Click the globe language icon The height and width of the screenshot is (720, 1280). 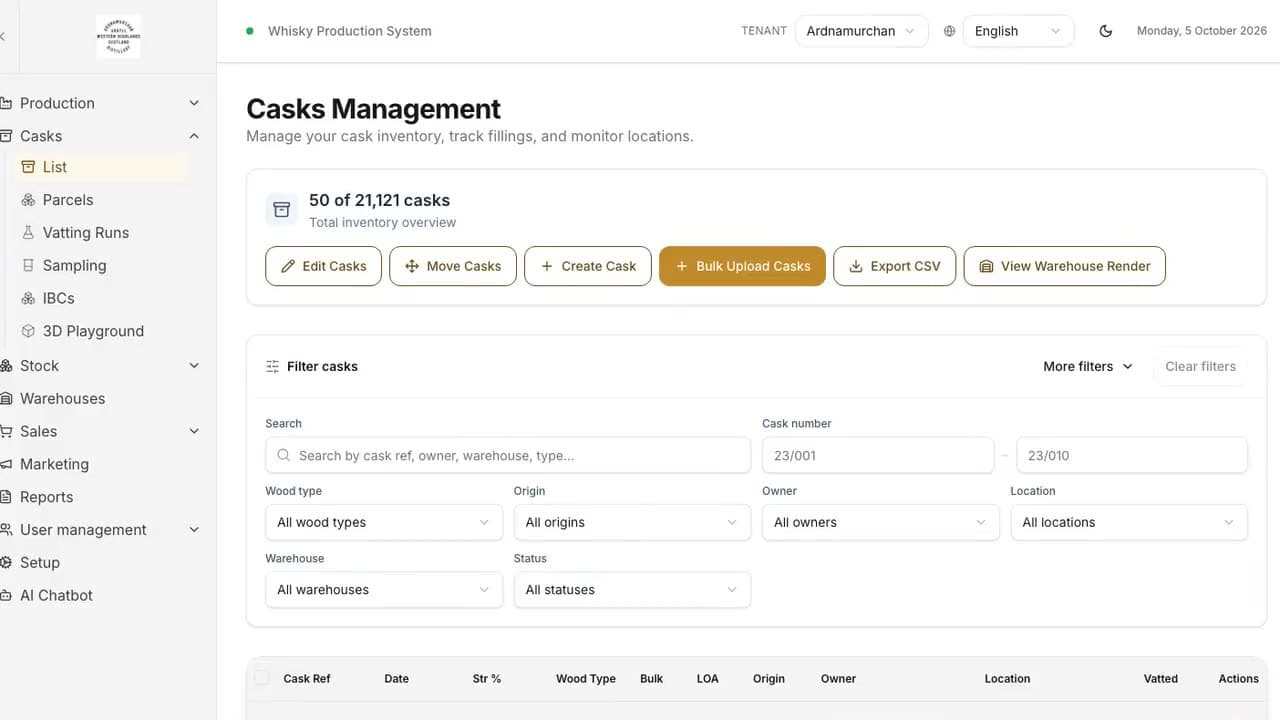tap(949, 31)
